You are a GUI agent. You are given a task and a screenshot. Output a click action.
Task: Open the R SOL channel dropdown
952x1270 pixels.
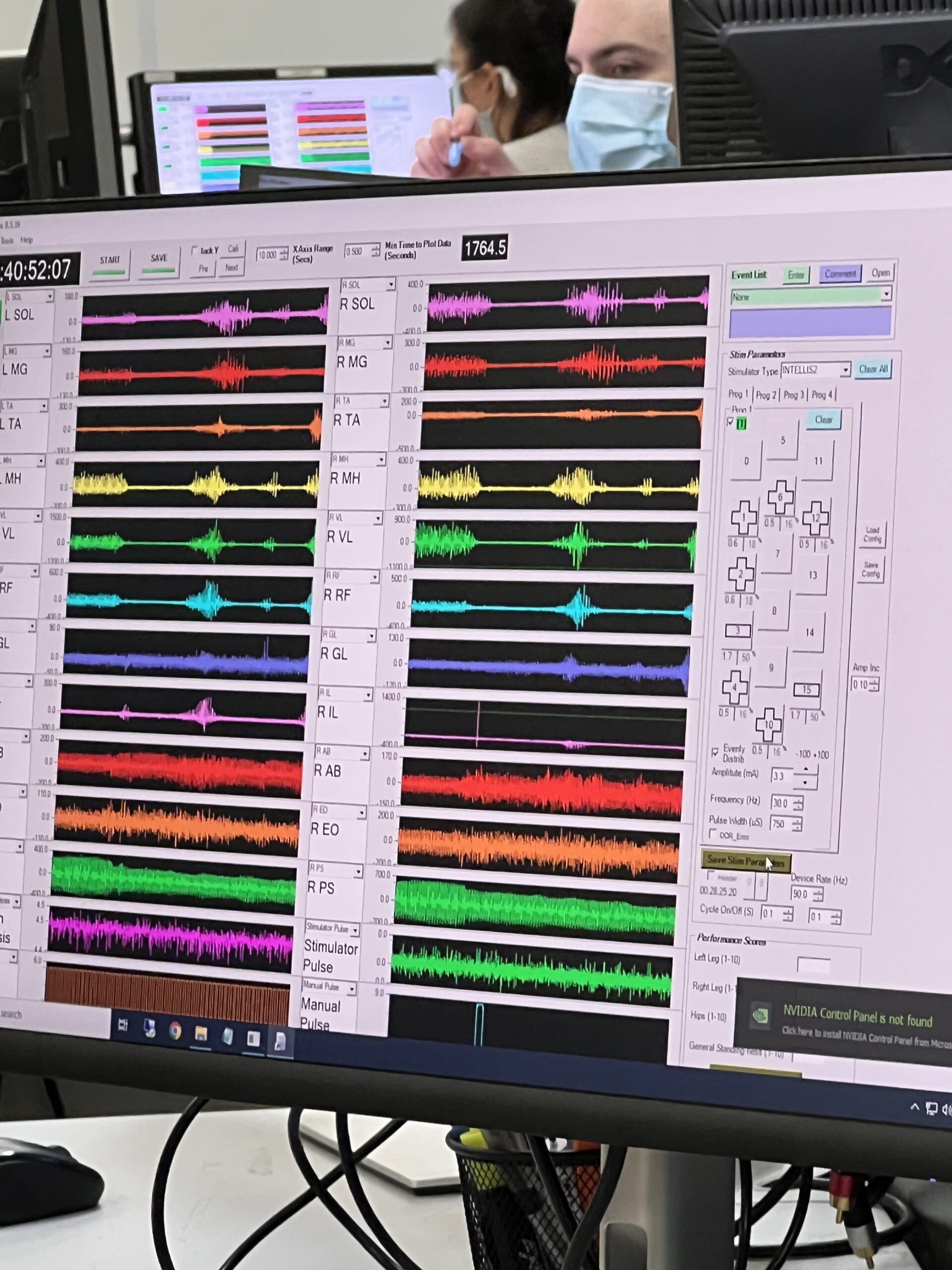point(391,284)
